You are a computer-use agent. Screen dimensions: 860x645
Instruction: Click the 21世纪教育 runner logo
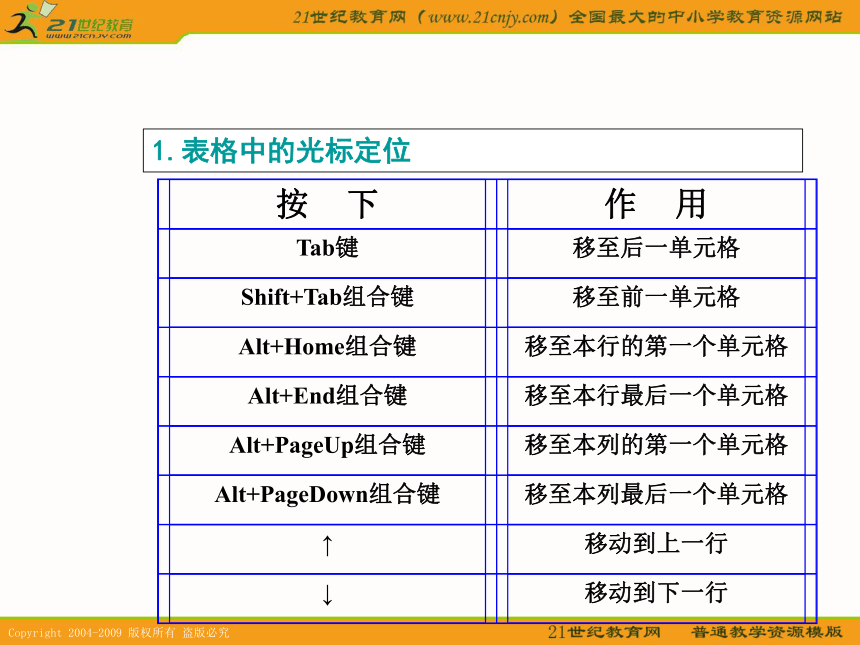68,21
